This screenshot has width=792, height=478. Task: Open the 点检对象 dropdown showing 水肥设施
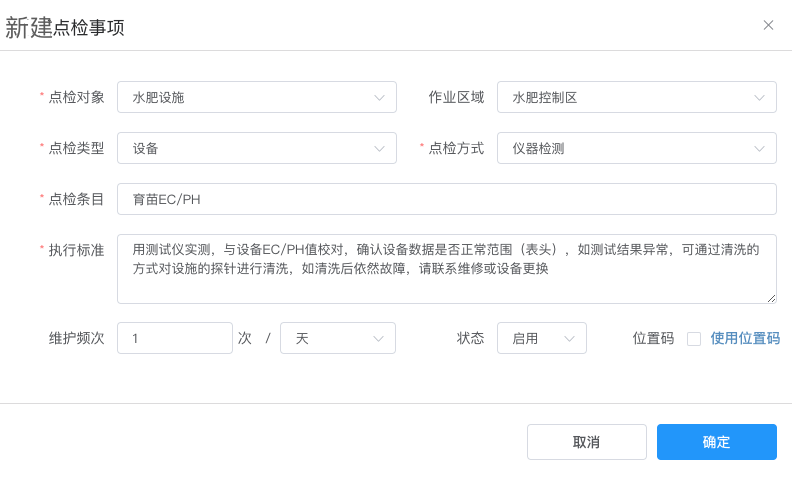(x=257, y=97)
